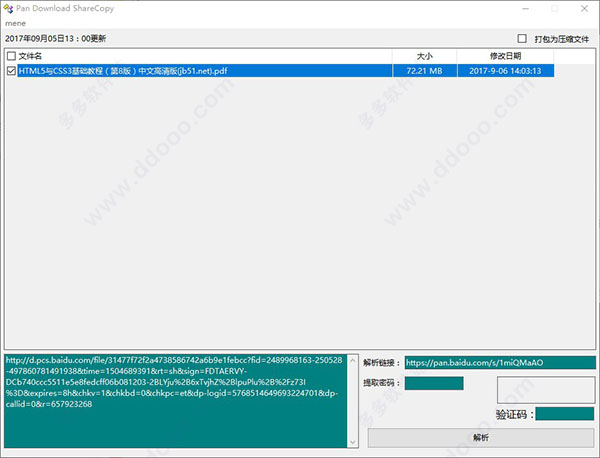Close the Pan Download ShareCopy window
This screenshot has width=600, height=458.
point(584,8)
